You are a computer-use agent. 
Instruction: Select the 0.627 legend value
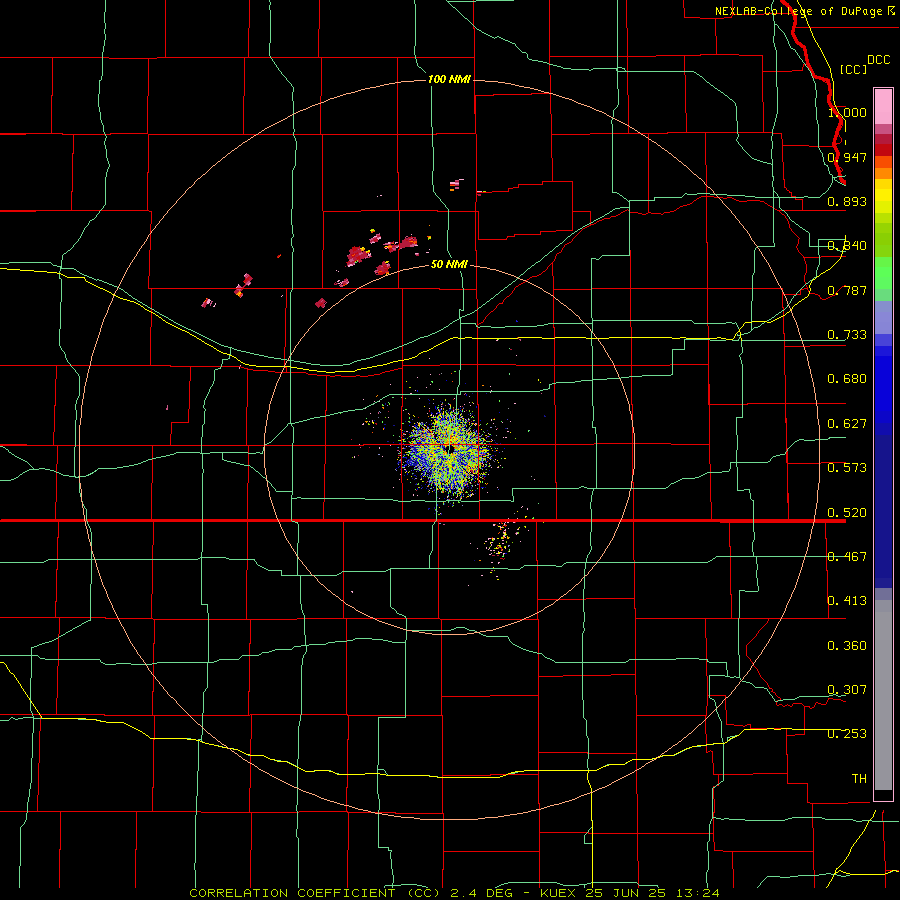pyautogui.click(x=847, y=424)
